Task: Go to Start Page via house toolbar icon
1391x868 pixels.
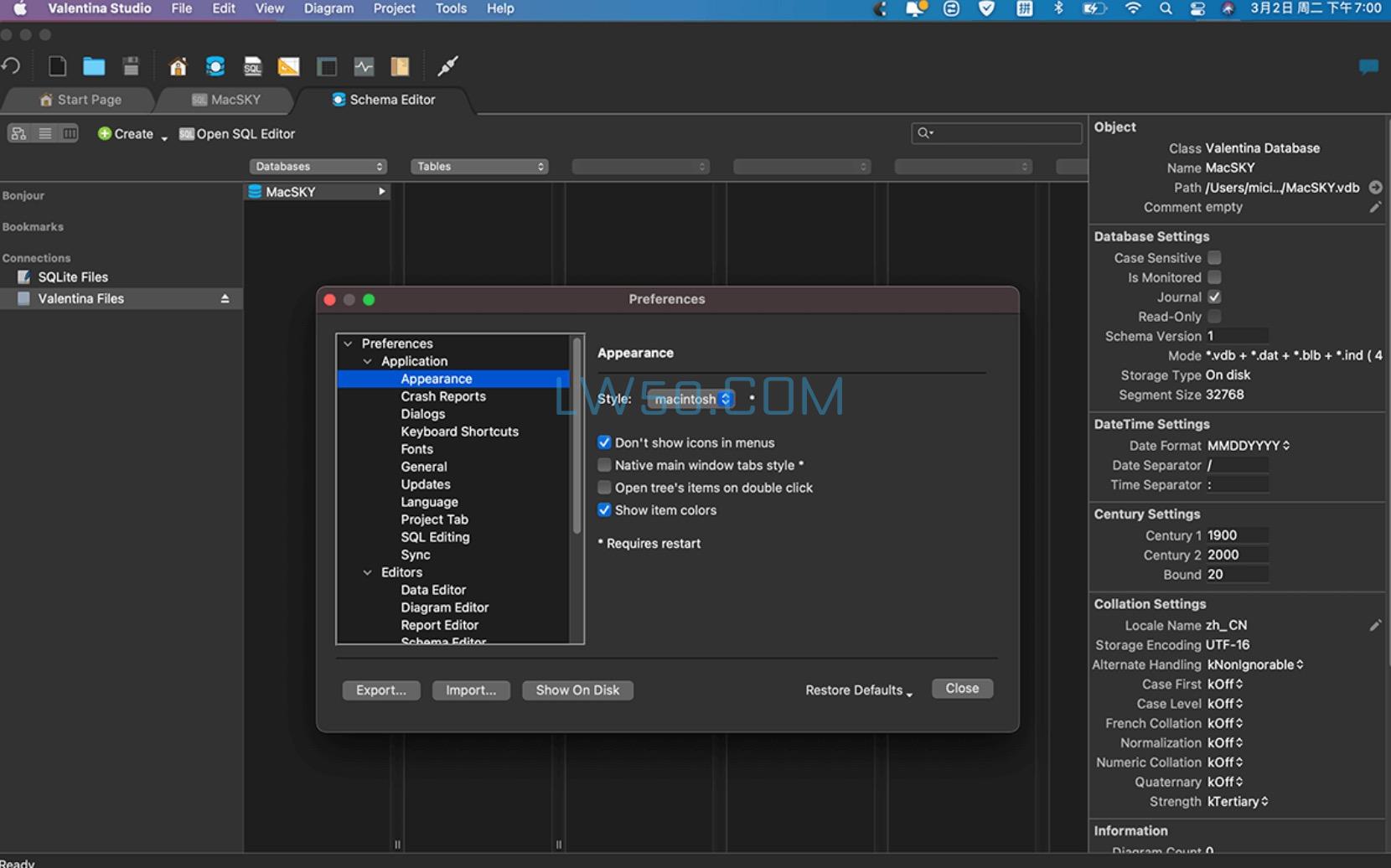Action: click(x=178, y=66)
